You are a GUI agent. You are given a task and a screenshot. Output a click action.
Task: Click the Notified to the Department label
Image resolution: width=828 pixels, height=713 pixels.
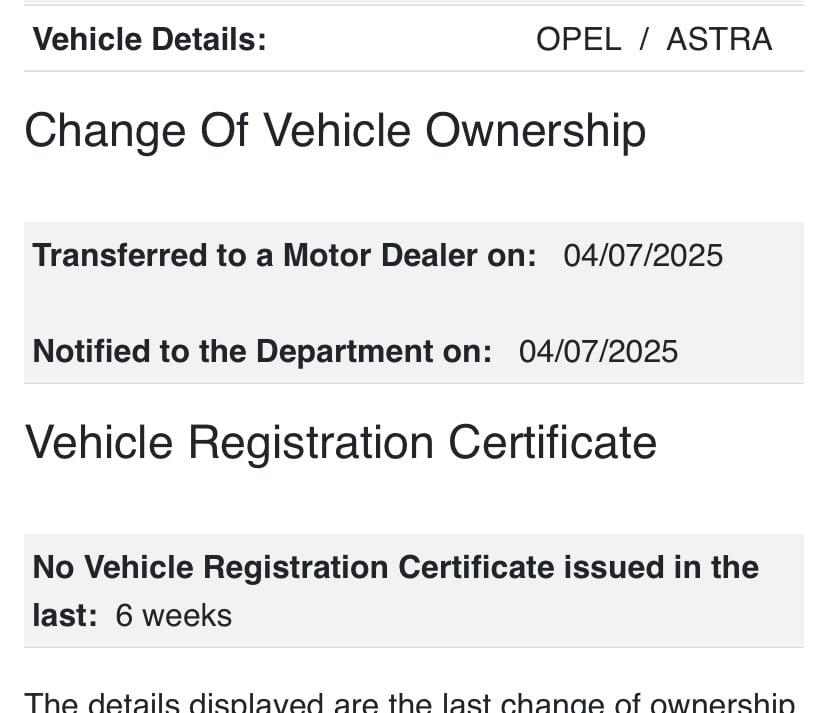coord(262,351)
